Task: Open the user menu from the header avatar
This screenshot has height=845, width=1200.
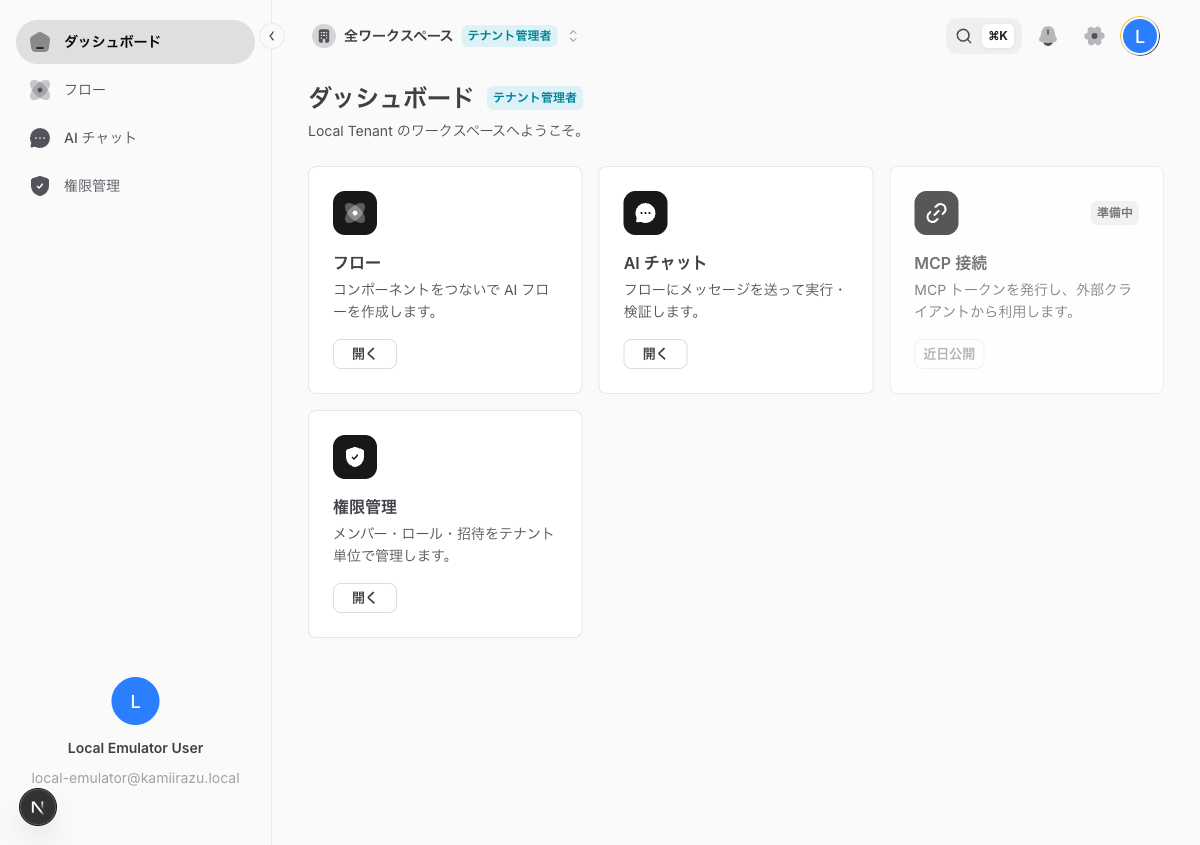Action: pyautogui.click(x=1140, y=36)
